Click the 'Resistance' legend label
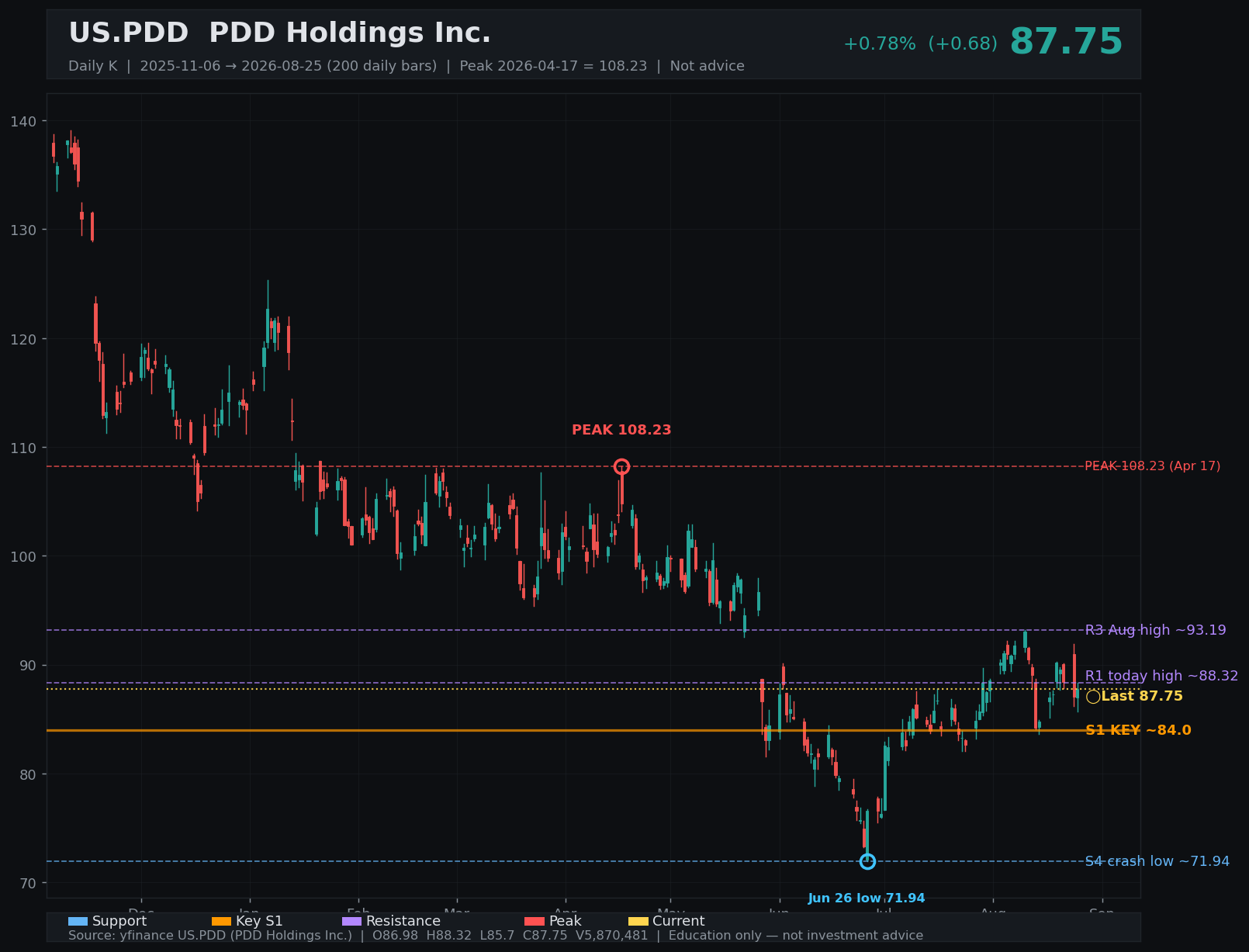The height and width of the screenshot is (952, 1249). (x=403, y=921)
